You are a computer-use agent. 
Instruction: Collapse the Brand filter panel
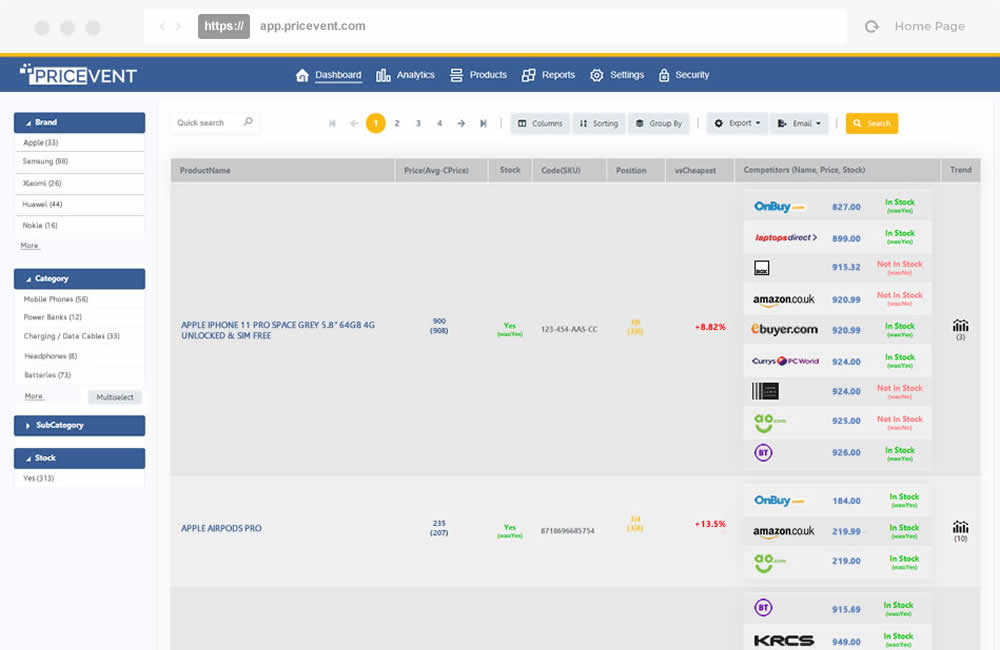(x=80, y=122)
